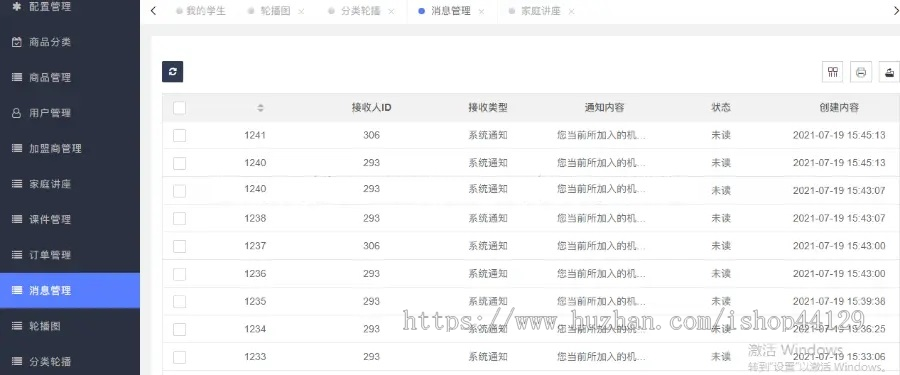The image size is (900, 375).
Task: Click the 订单管理 sidebar icon
Action: [x=17, y=255]
